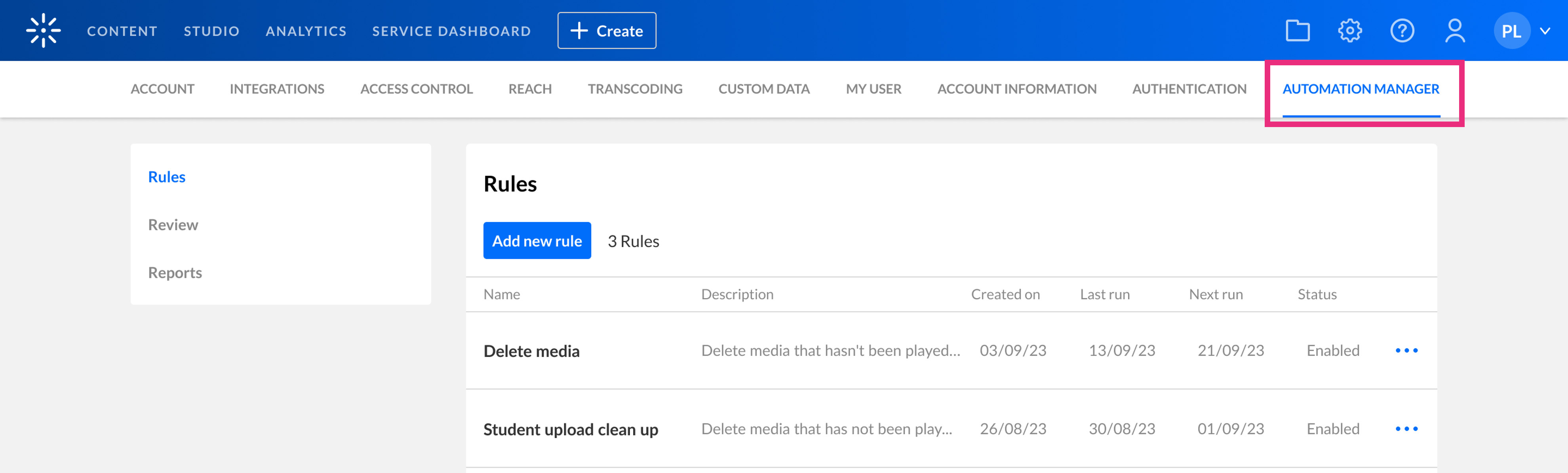Click Add new rule button

537,241
